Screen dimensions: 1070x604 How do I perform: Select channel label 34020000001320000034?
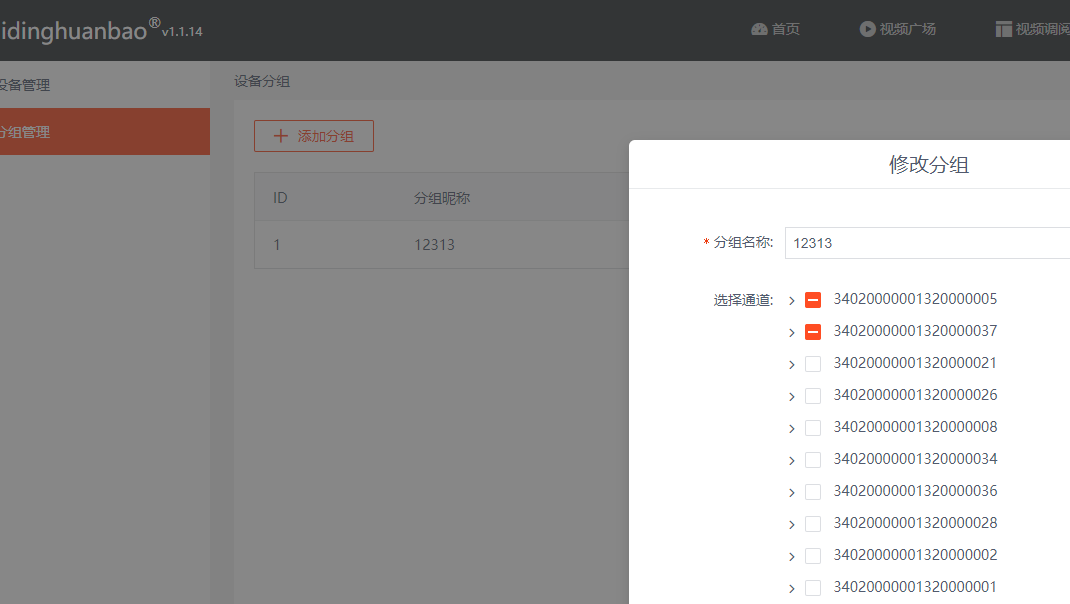(x=915, y=459)
